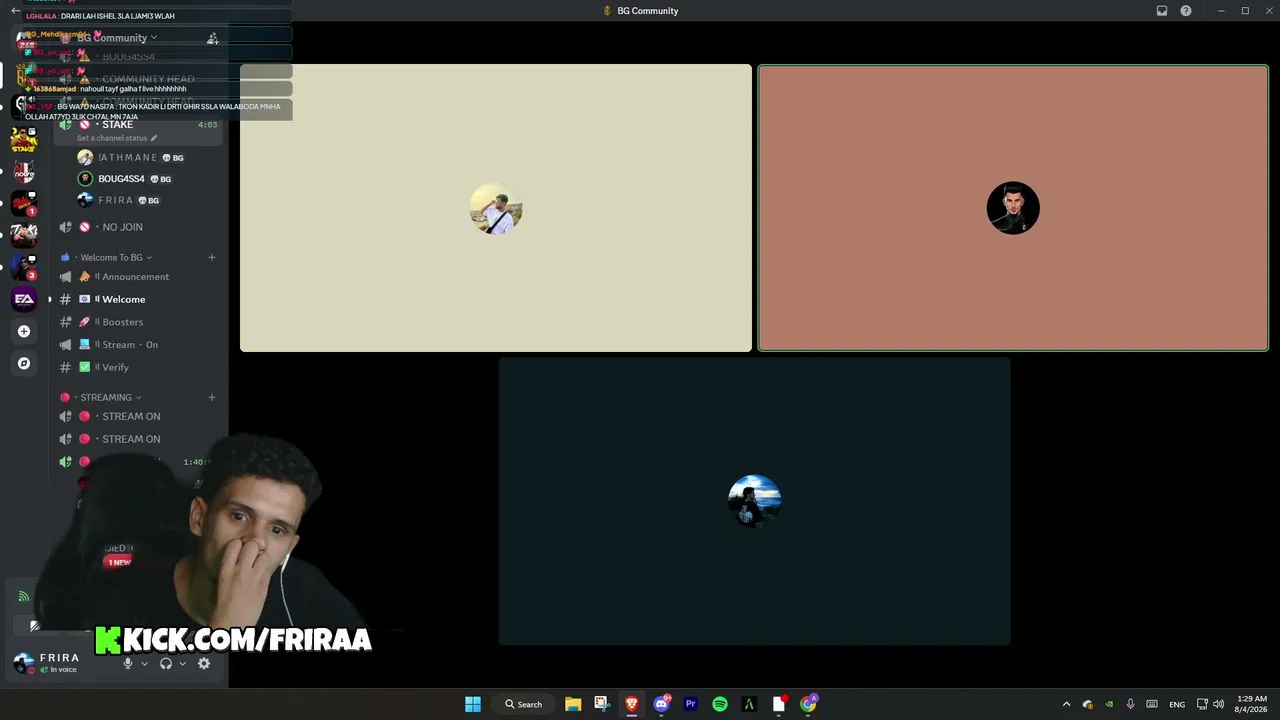Open FRIRA user profile in bottom panel
This screenshot has height=720, width=1280.
pos(60,663)
